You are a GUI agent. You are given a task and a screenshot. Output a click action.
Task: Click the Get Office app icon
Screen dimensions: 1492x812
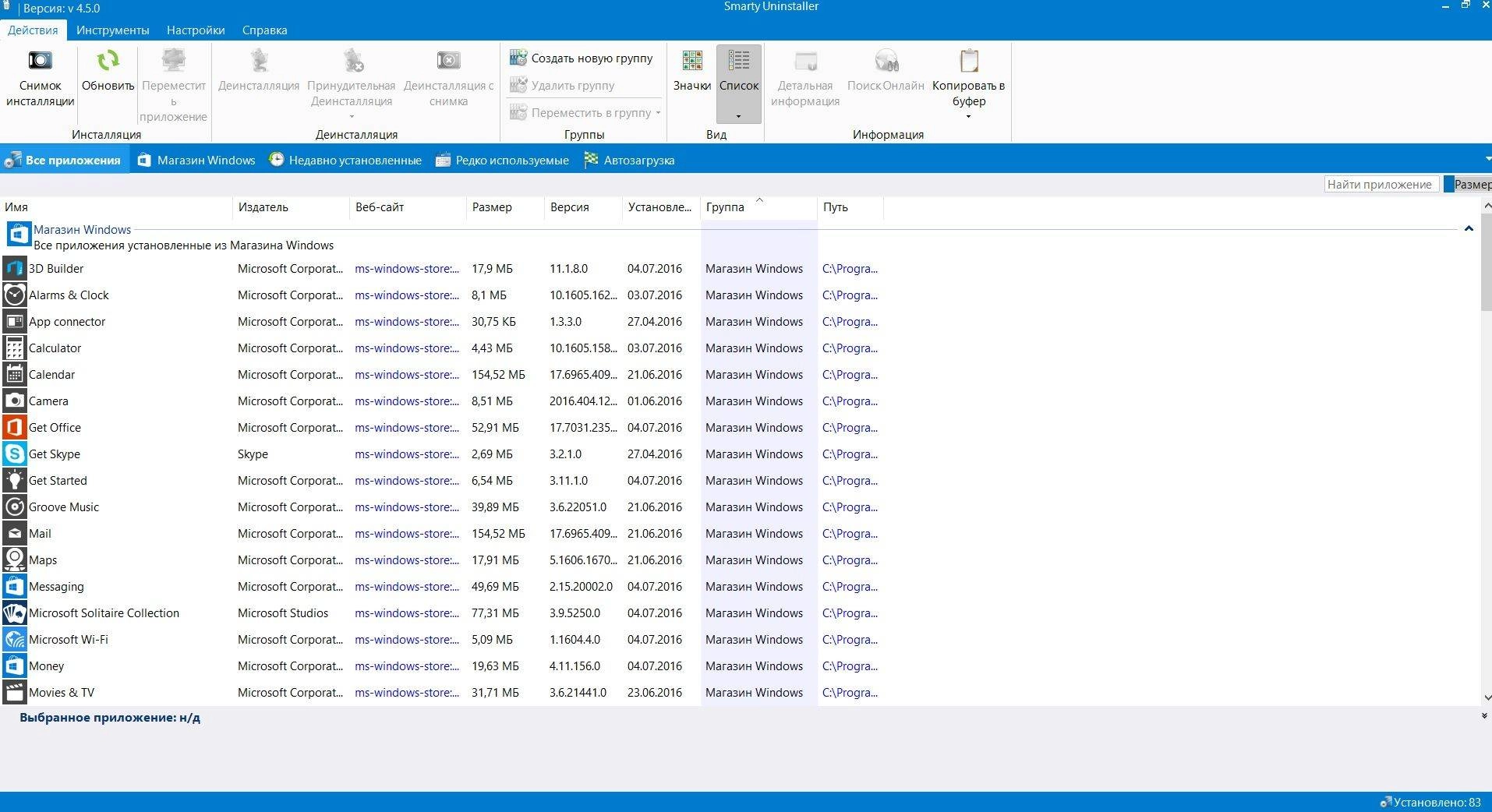(15, 428)
